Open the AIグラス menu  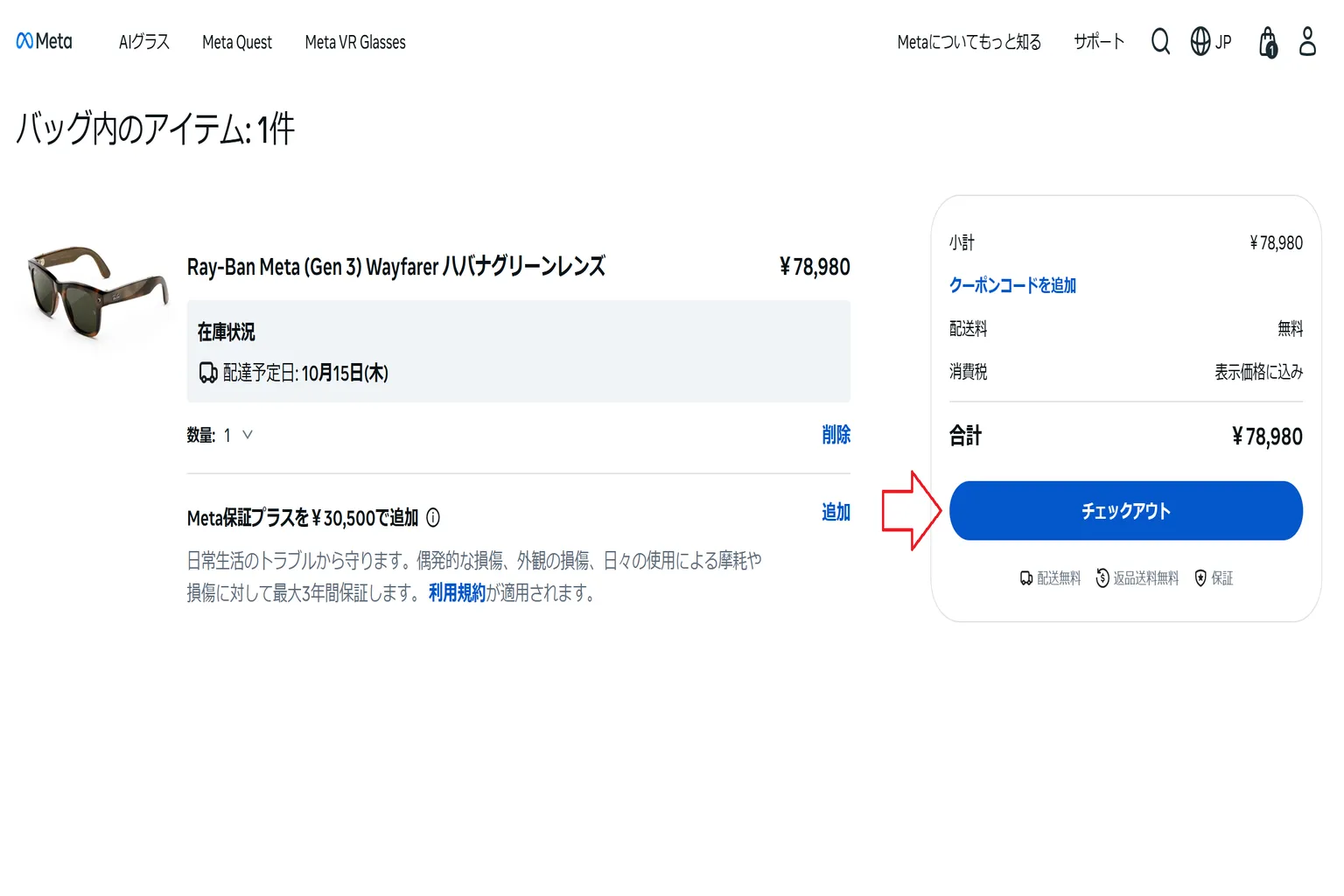(x=144, y=42)
